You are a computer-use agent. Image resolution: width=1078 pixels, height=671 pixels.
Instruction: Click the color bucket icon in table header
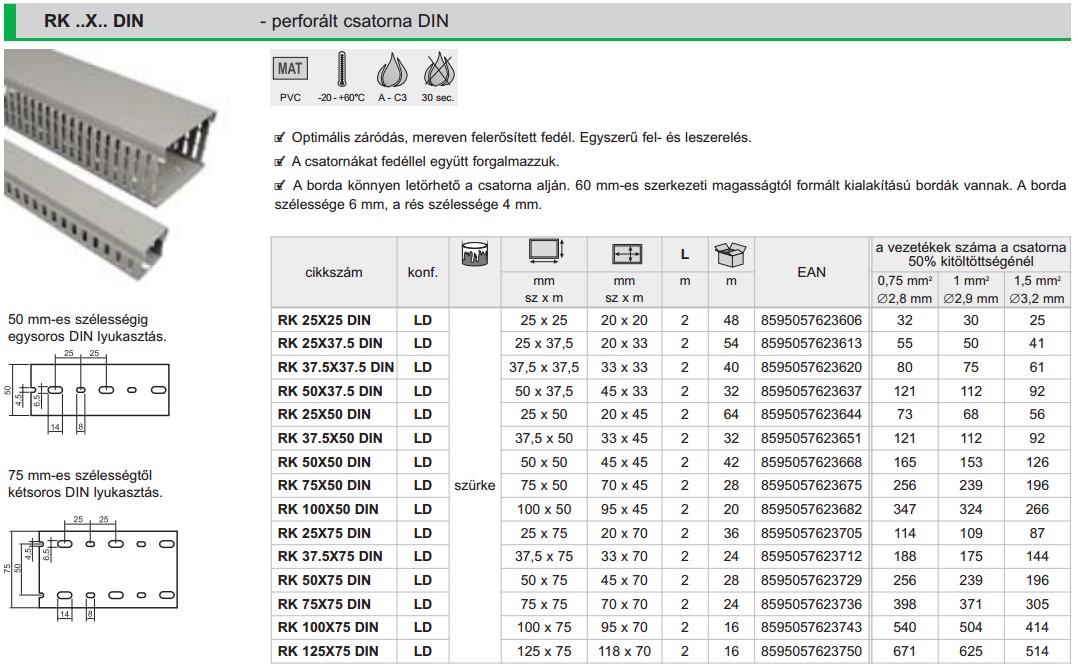pyautogui.click(x=473, y=254)
